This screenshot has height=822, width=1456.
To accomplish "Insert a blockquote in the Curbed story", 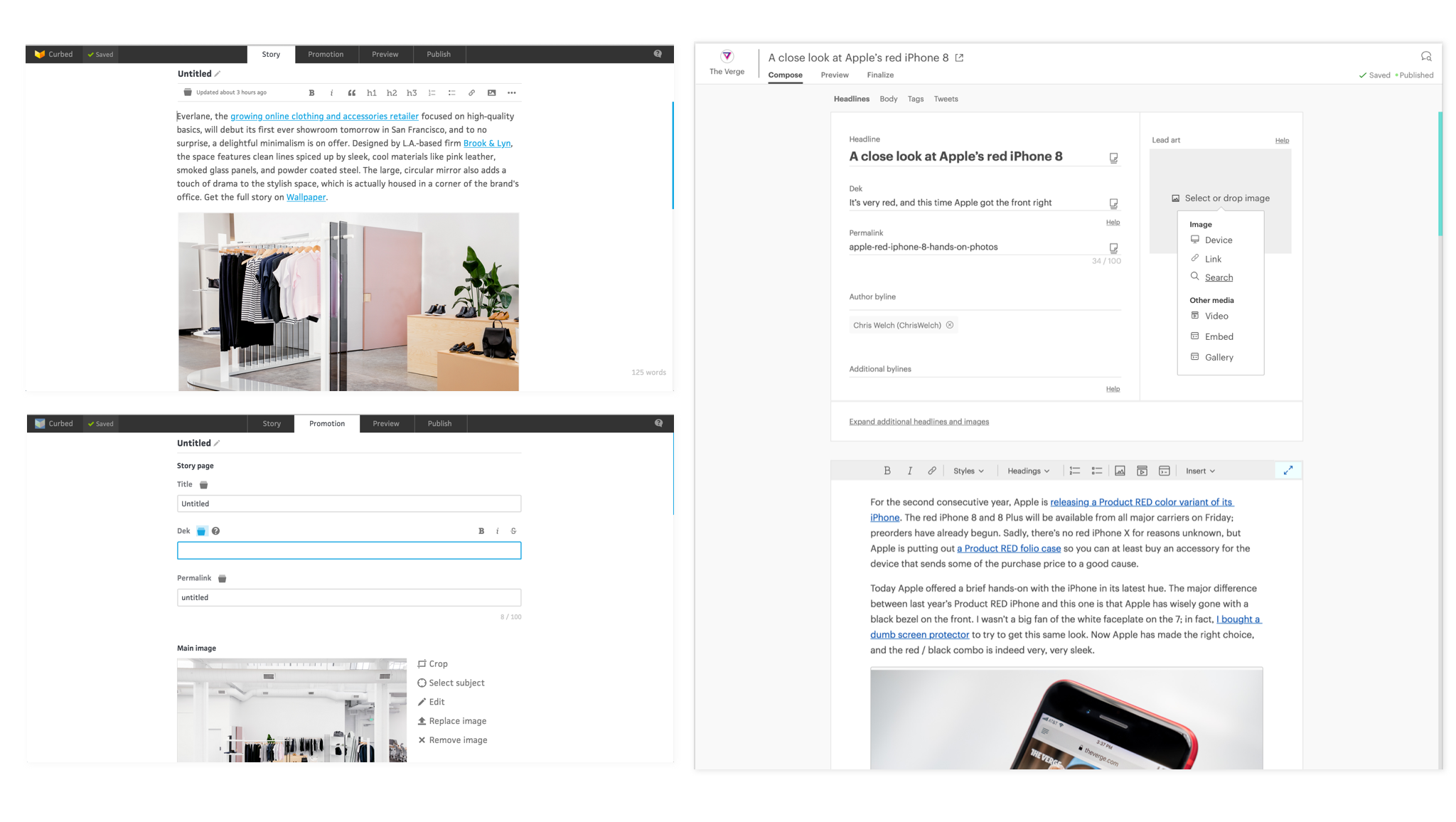I will [351, 92].
